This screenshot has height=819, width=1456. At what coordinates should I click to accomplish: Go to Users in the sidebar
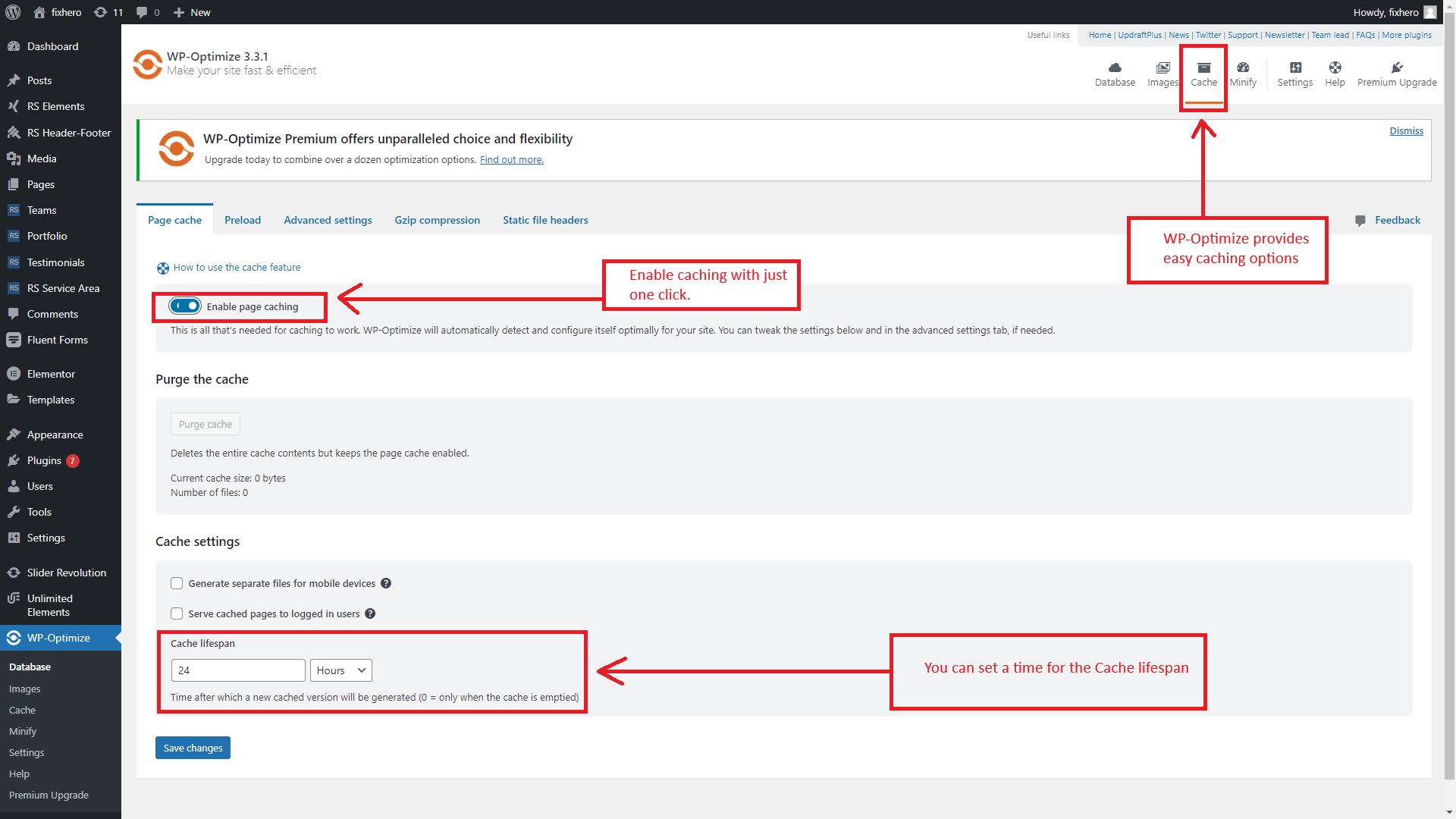(61, 486)
